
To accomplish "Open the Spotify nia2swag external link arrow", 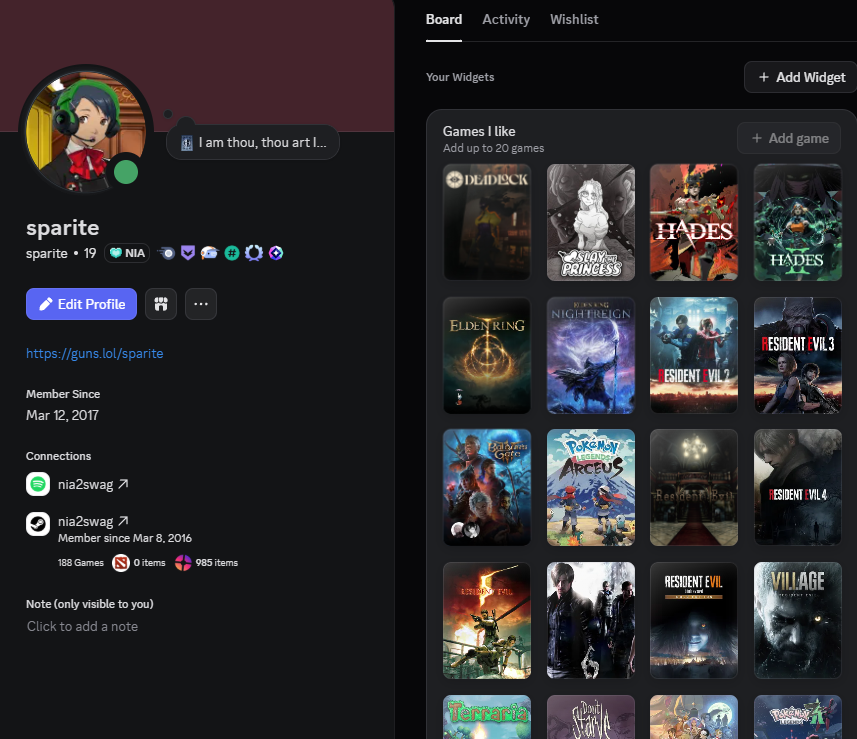I will tap(124, 484).
